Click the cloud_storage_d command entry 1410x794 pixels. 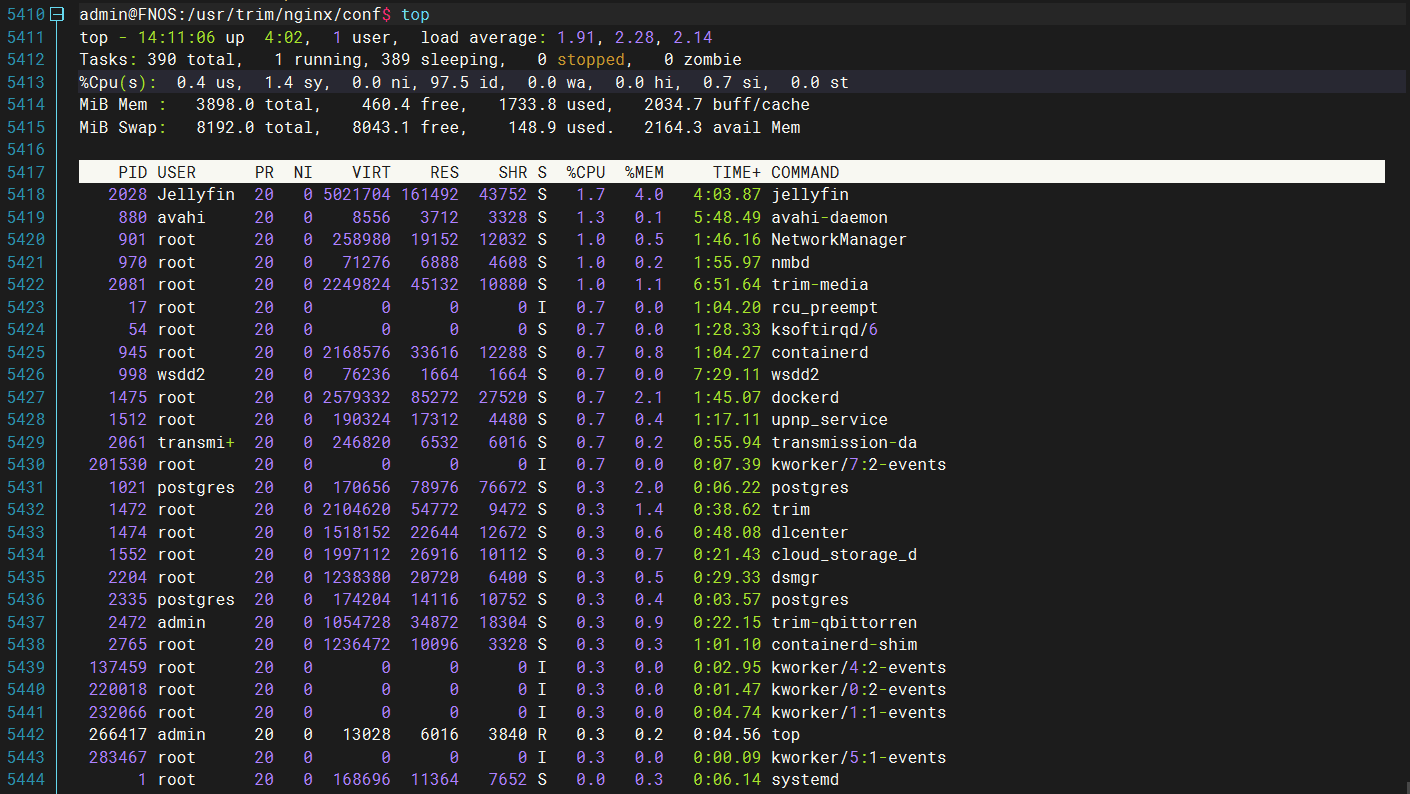tap(844, 555)
